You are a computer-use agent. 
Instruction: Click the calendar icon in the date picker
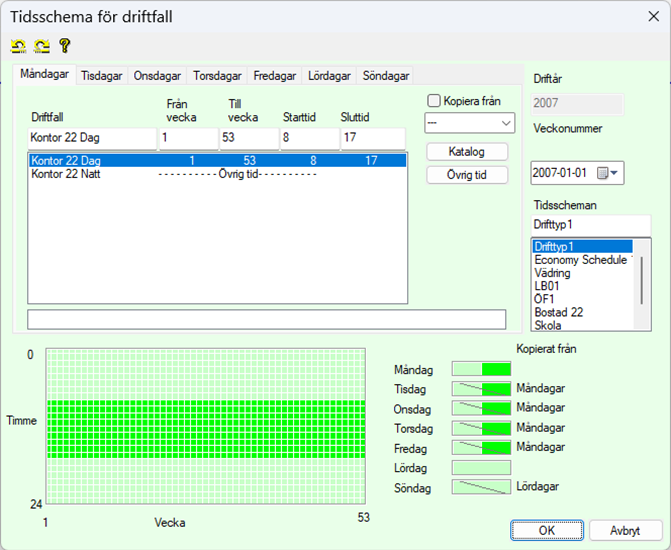tap(602, 173)
